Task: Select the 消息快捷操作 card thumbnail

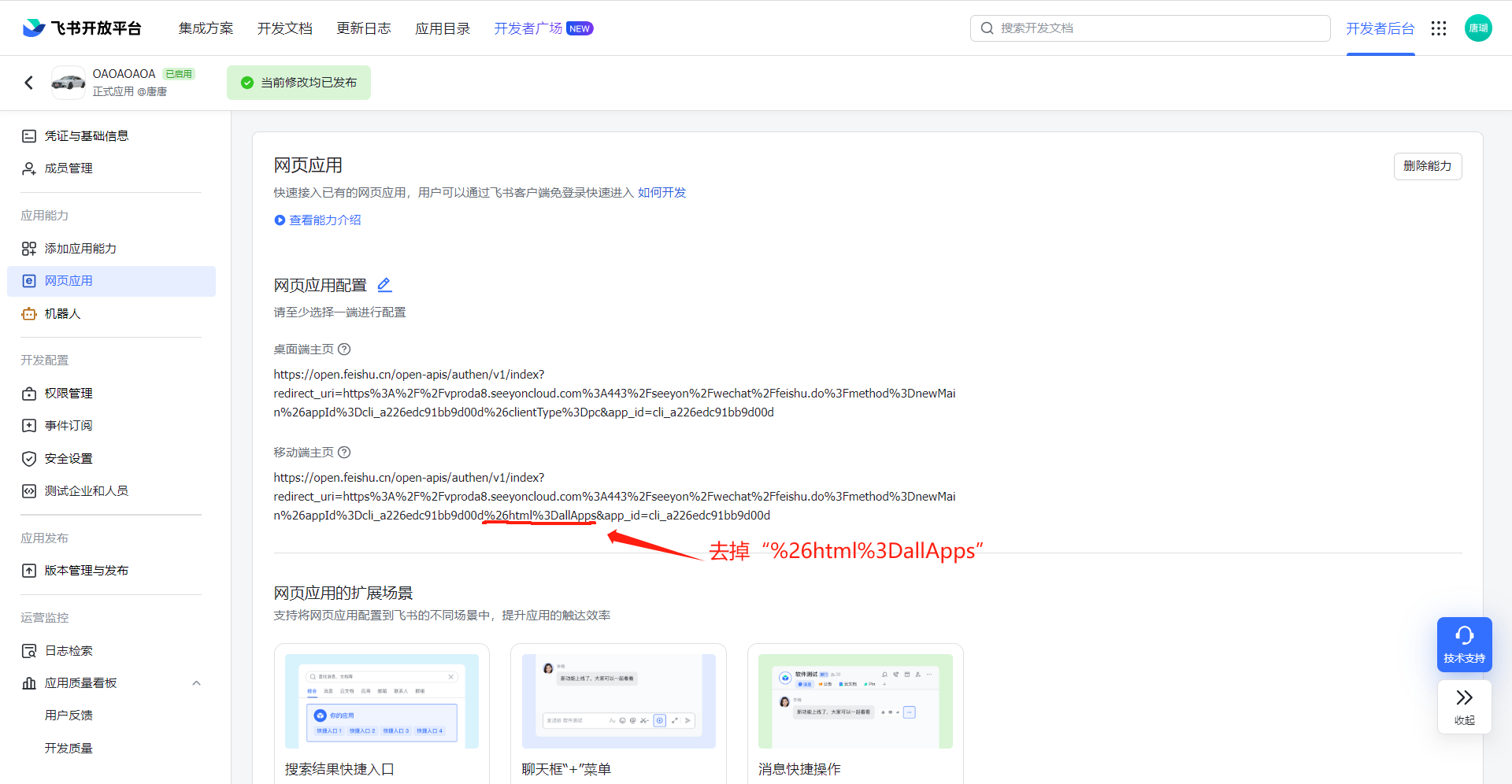Action: tap(855, 701)
